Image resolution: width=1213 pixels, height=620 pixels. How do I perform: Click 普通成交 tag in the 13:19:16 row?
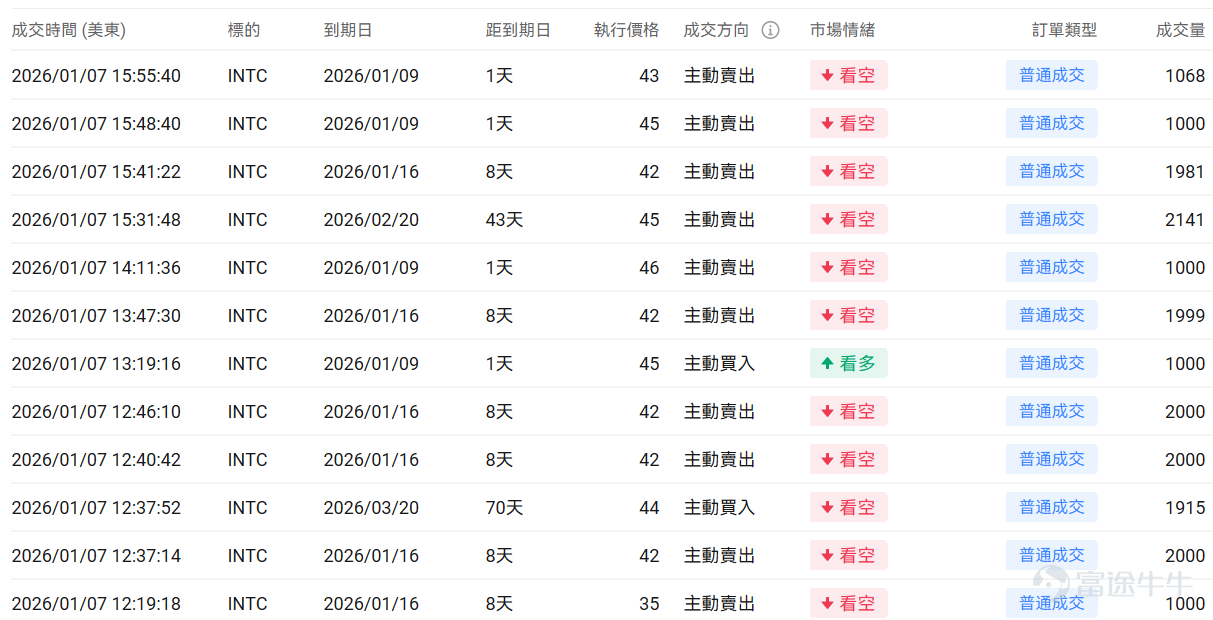1052,363
